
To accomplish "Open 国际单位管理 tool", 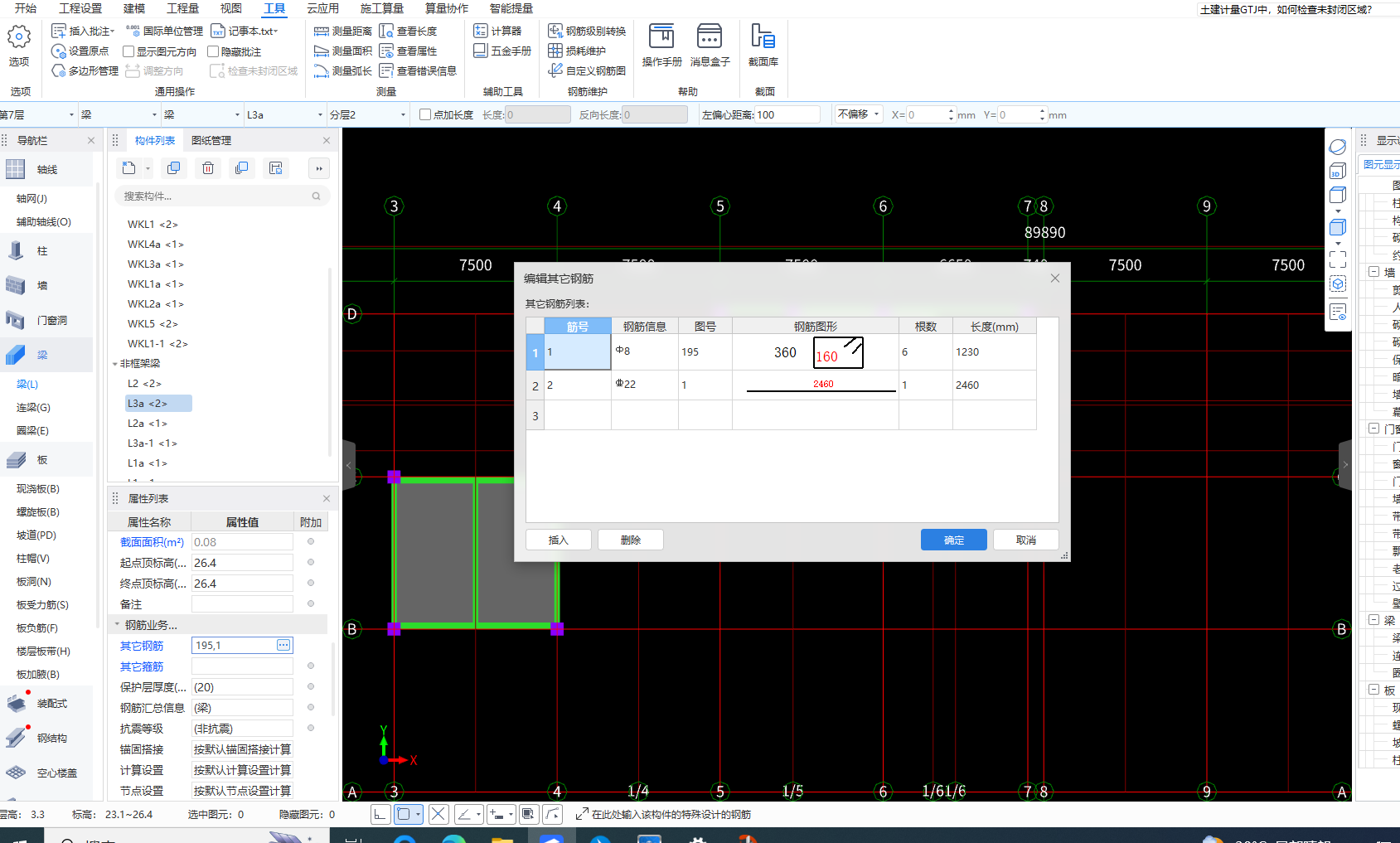I will [164, 31].
